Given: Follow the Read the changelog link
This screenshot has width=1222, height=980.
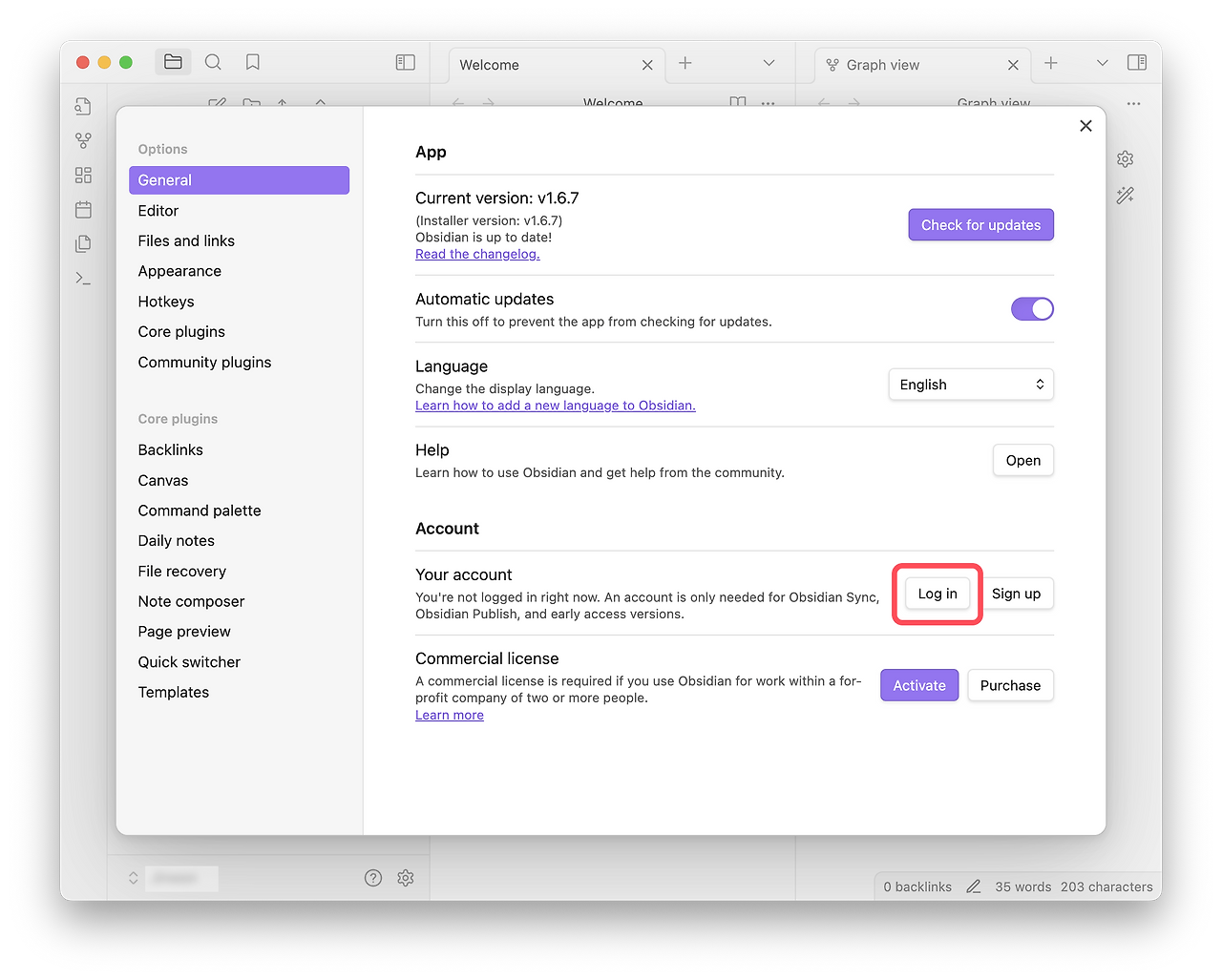Looking at the screenshot, I should pos(477,255).
